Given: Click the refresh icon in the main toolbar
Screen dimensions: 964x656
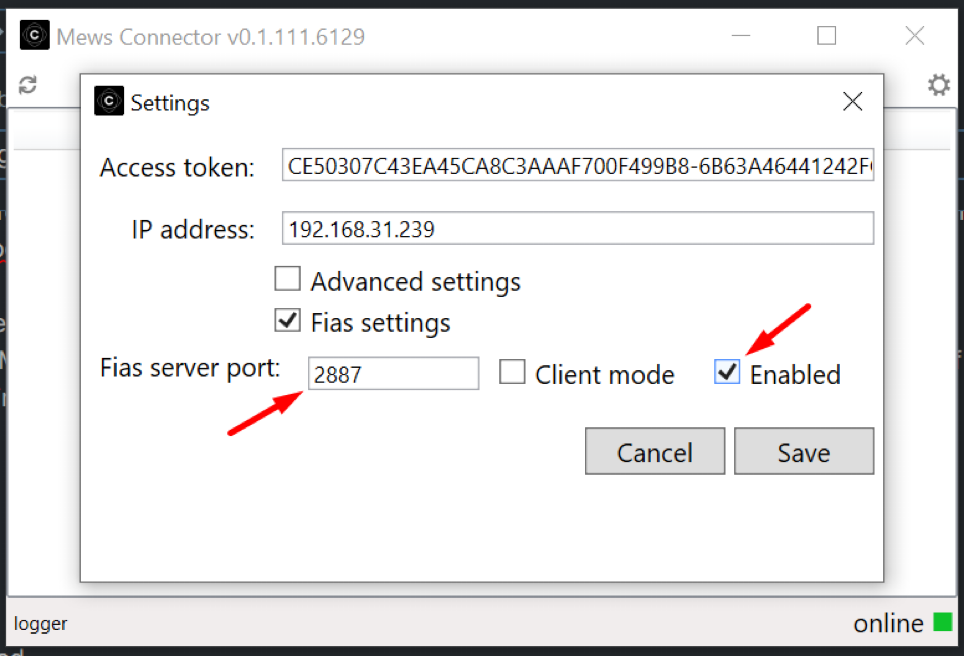Looking at the screenshot, I should click(x=28, y=85).
